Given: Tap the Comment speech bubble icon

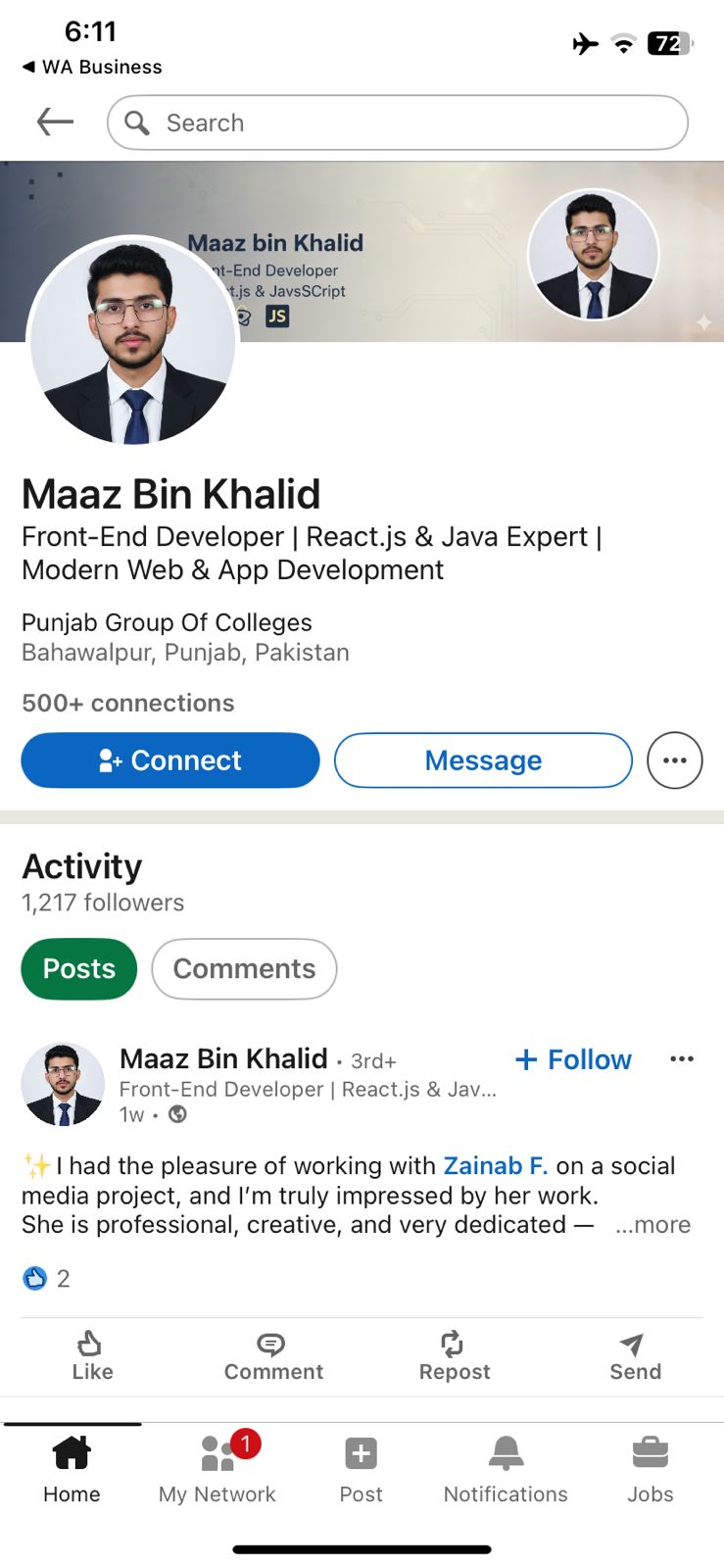Looking at the screenshot, I should point(271,1344).
